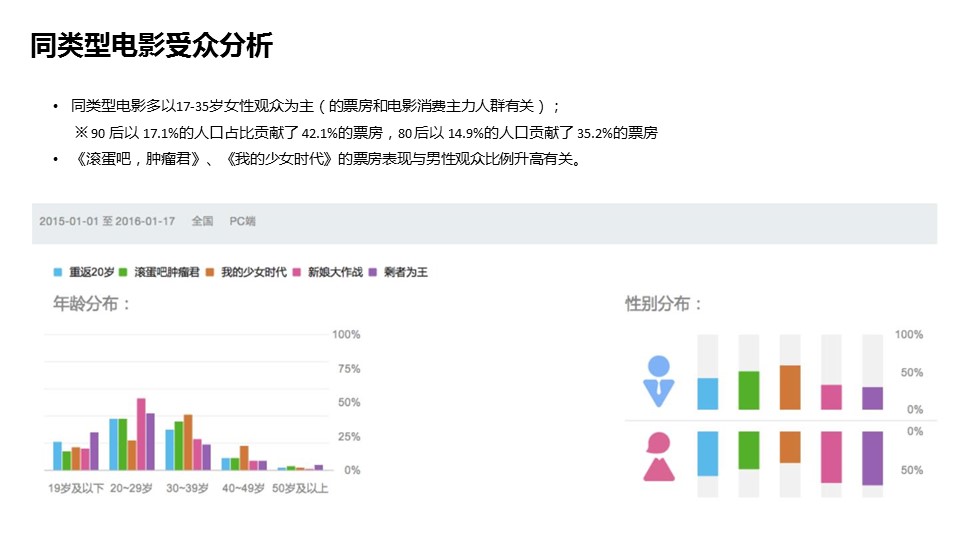
Task: Click the 40~49岁 axis label
Action: coord(243,488)
